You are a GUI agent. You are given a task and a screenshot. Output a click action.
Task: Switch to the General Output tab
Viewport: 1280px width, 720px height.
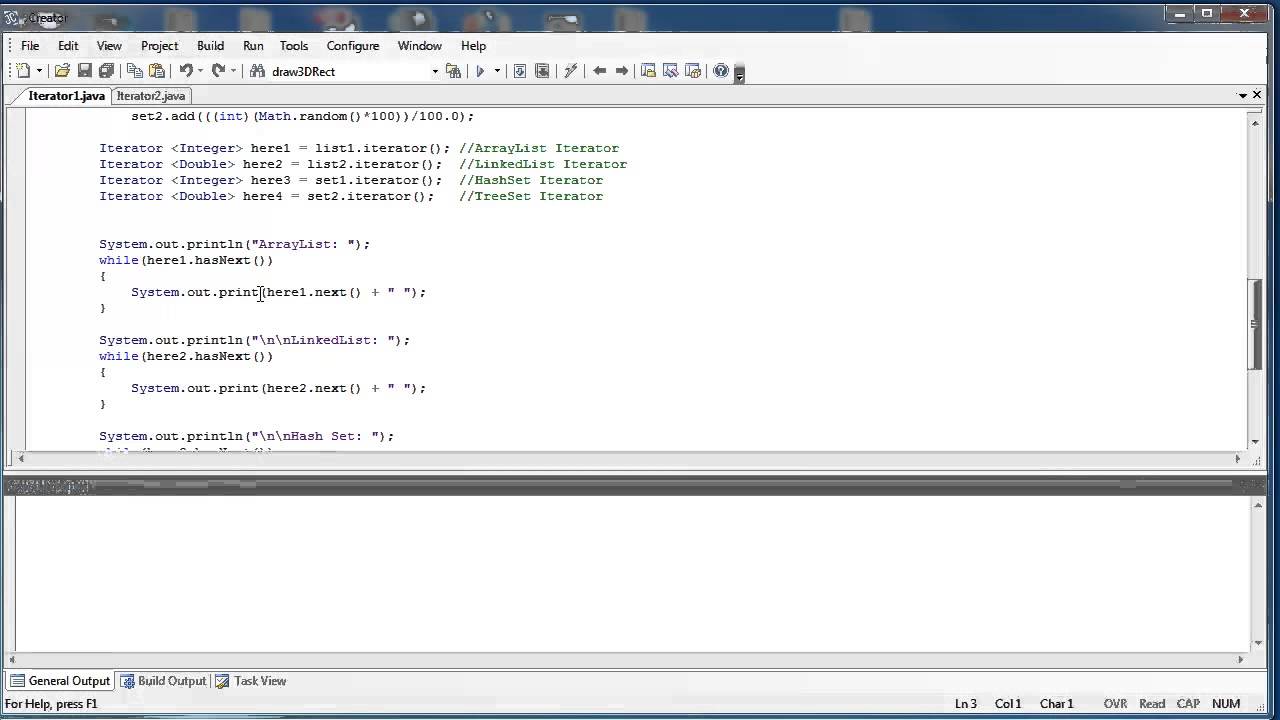pyautogui.click(x=60, y=681)
